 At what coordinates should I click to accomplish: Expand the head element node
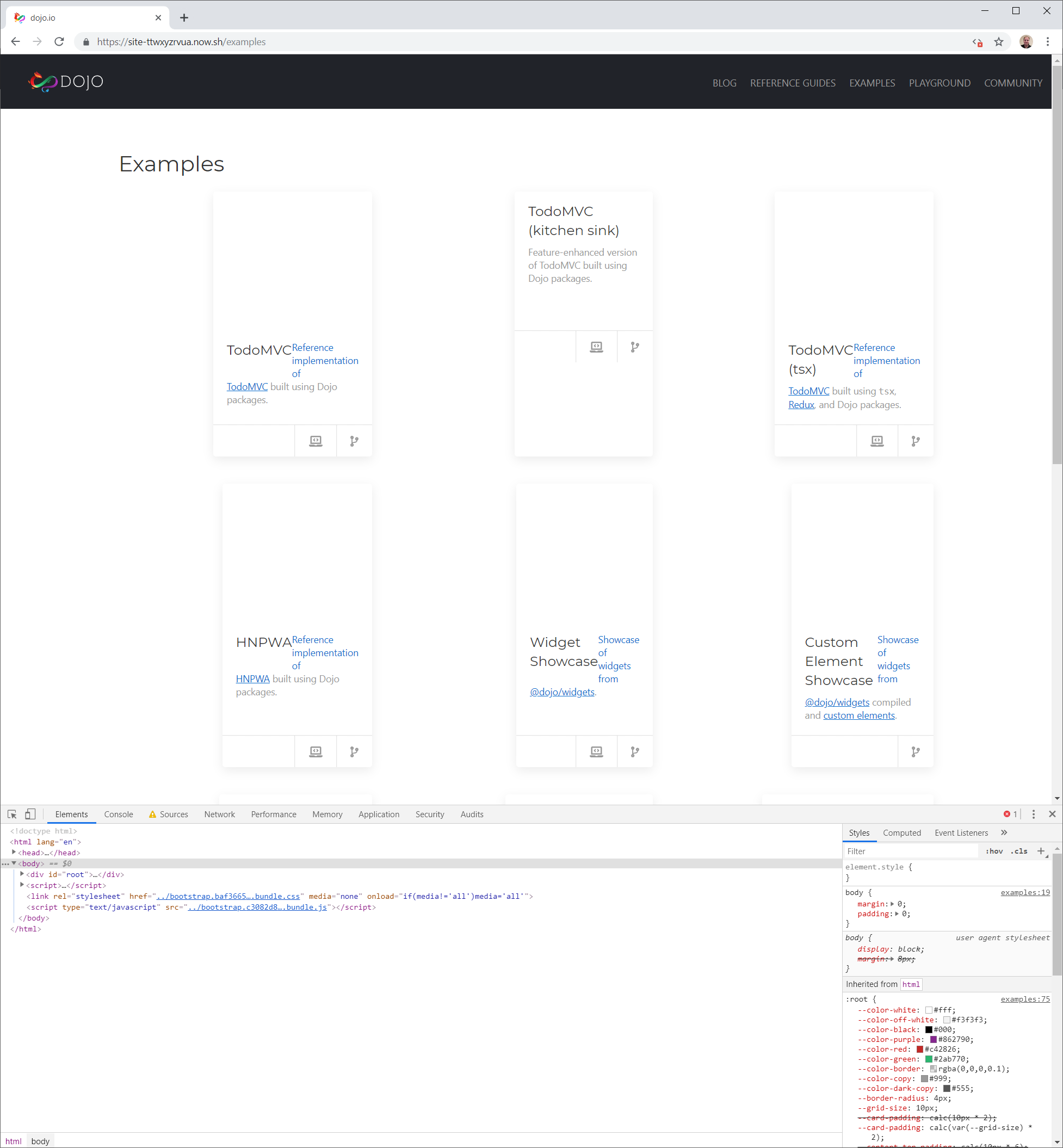14,853
